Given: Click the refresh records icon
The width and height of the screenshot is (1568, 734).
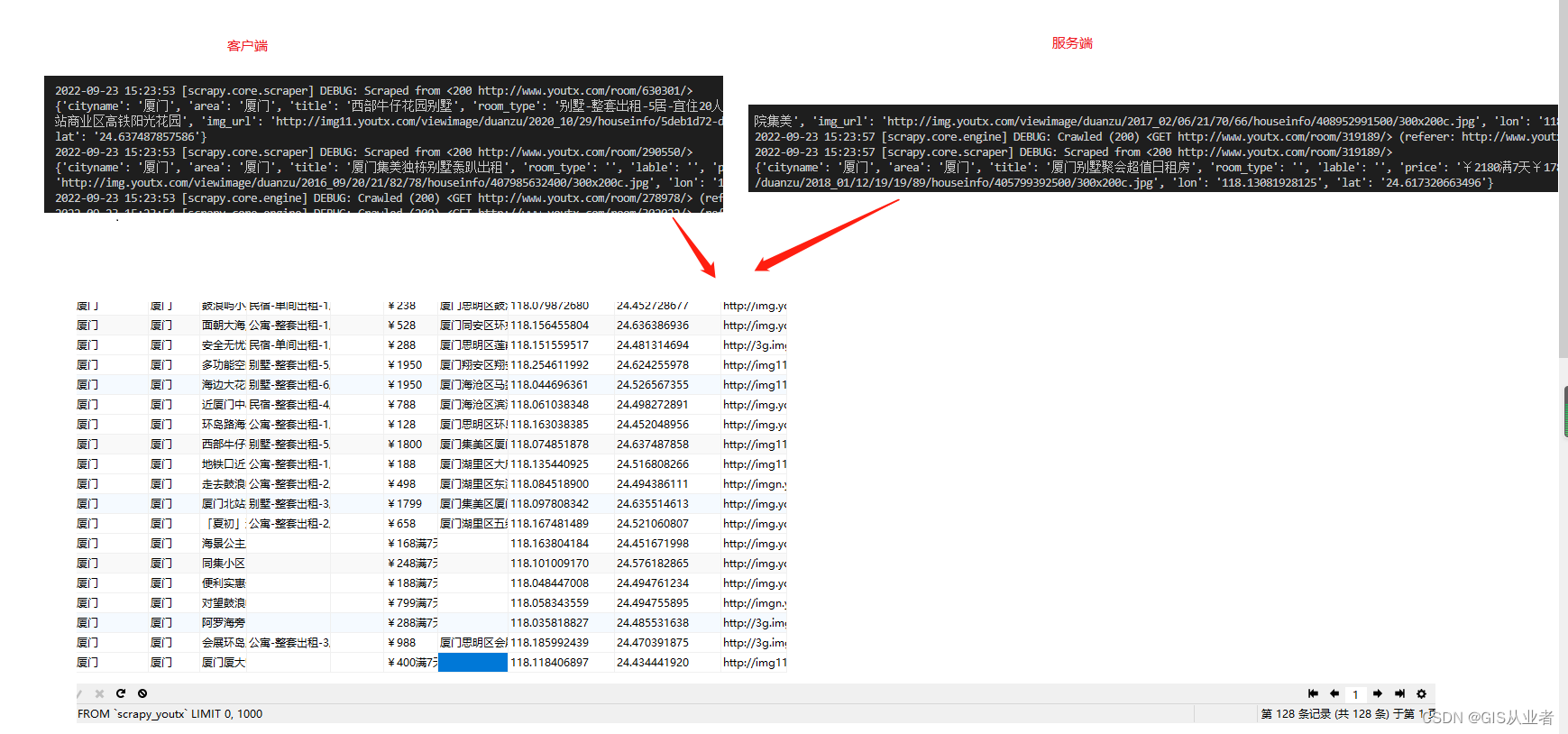Looking at the screenshot, I should pos(121,693).
